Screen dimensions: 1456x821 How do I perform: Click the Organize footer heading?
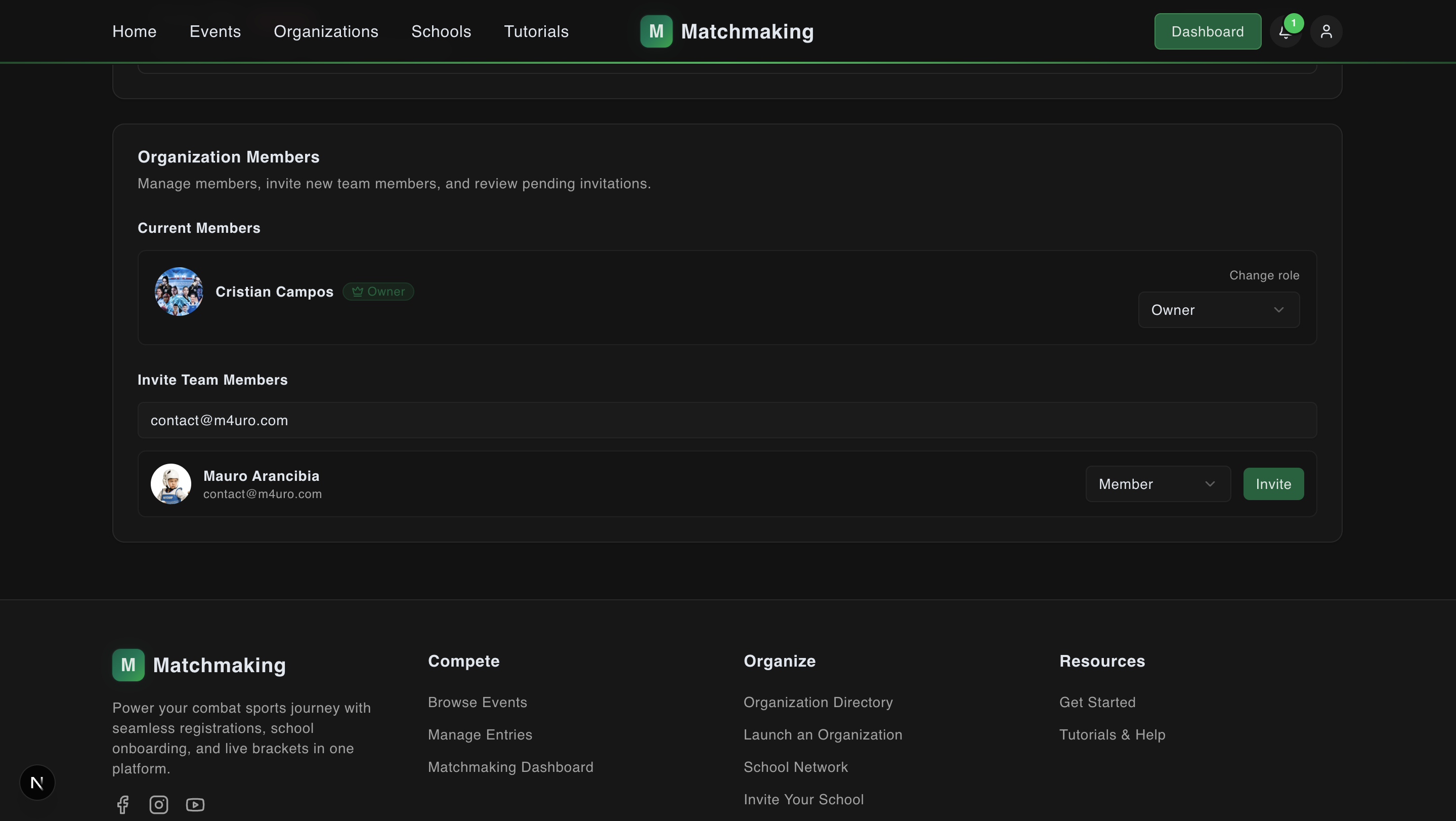780,662
